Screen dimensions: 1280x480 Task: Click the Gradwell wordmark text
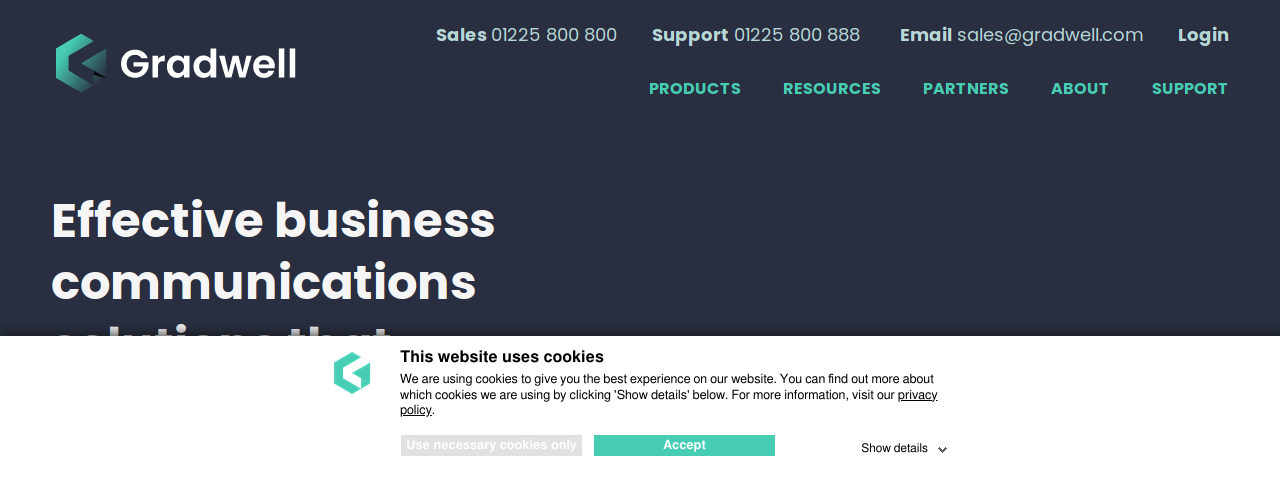point(208,64)
